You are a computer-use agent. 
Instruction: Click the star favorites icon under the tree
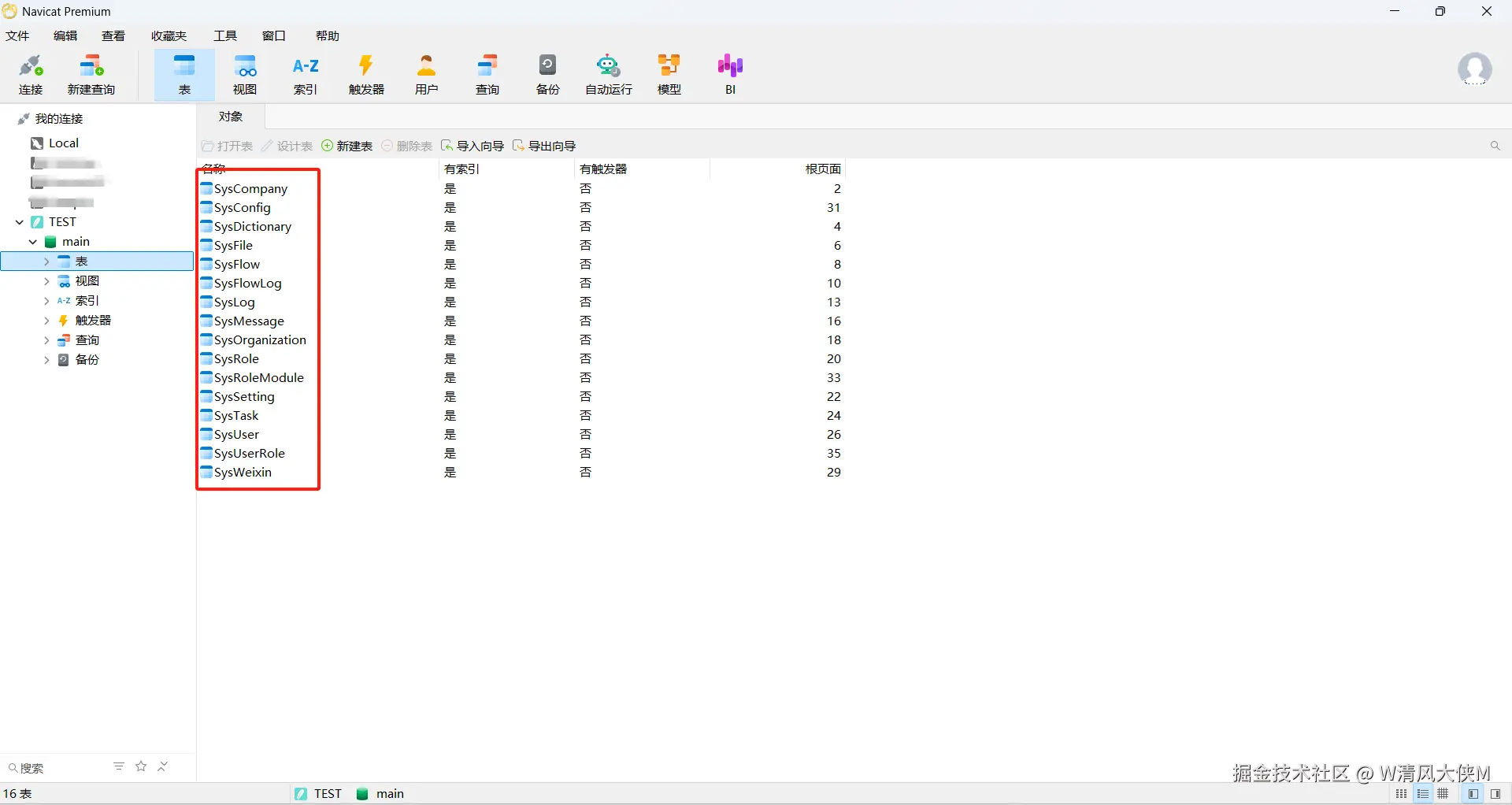141,766
